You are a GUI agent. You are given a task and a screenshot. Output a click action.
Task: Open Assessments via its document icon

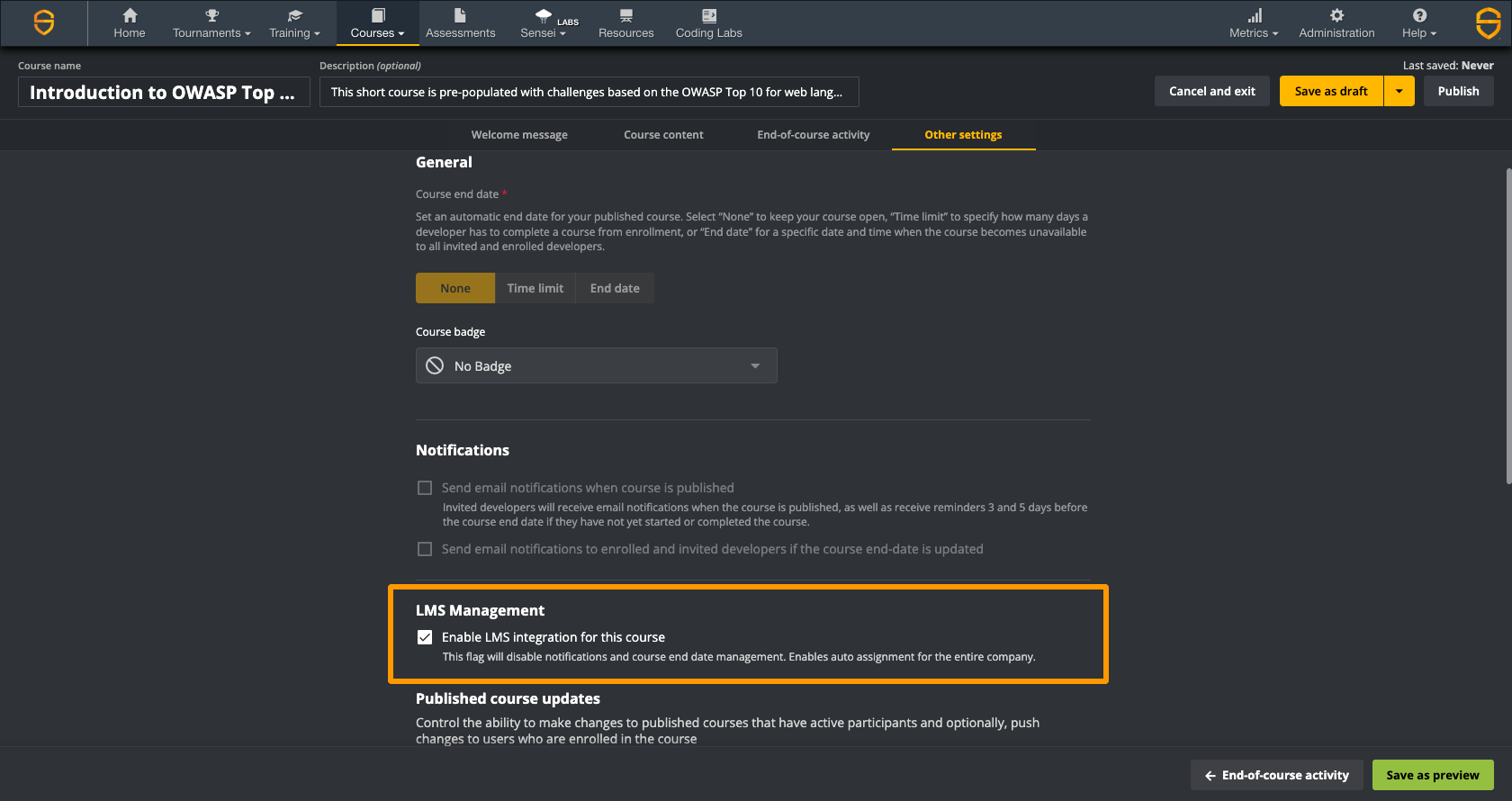point(461,15)
